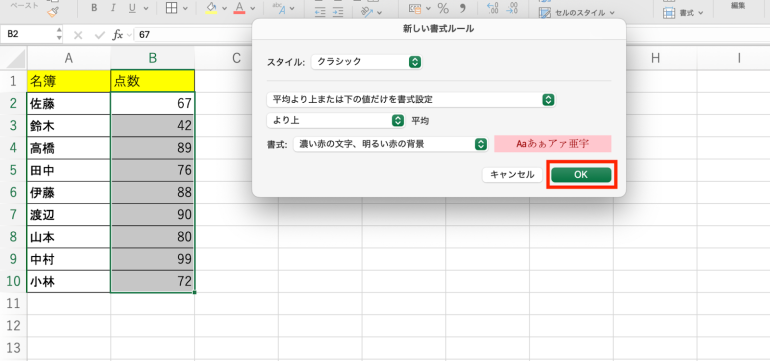Click the cell containing 佐藤

coord(69,104)
